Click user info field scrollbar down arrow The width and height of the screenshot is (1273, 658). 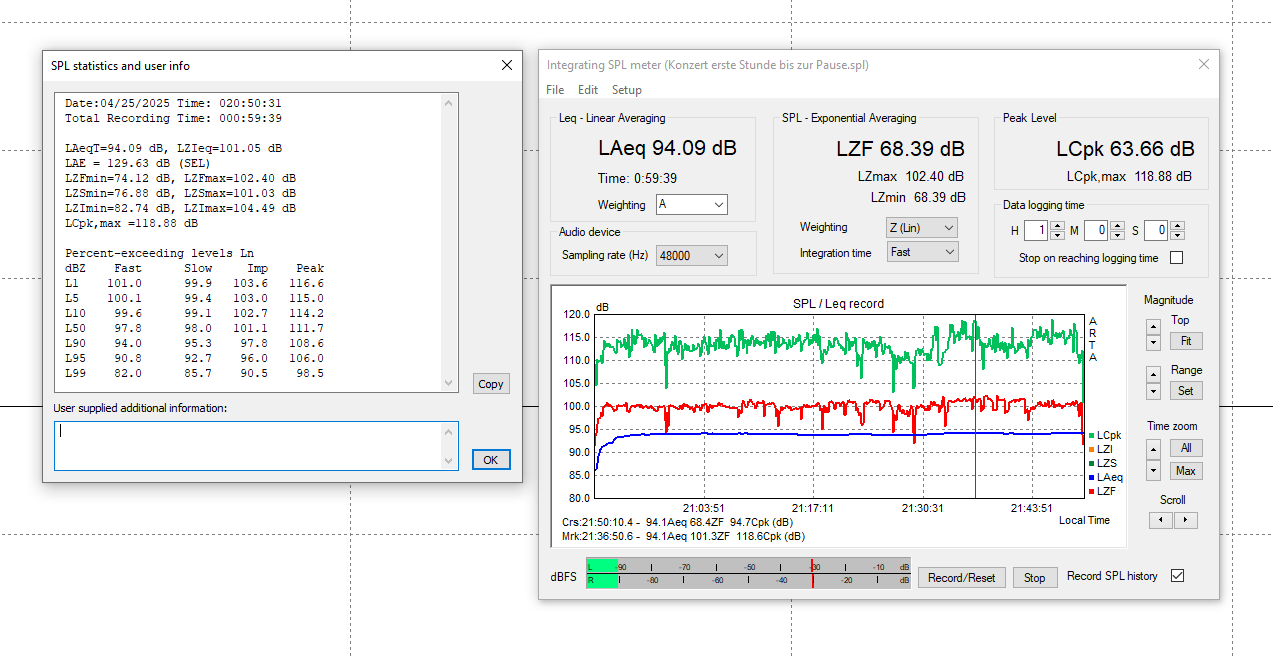pos(450,459)
